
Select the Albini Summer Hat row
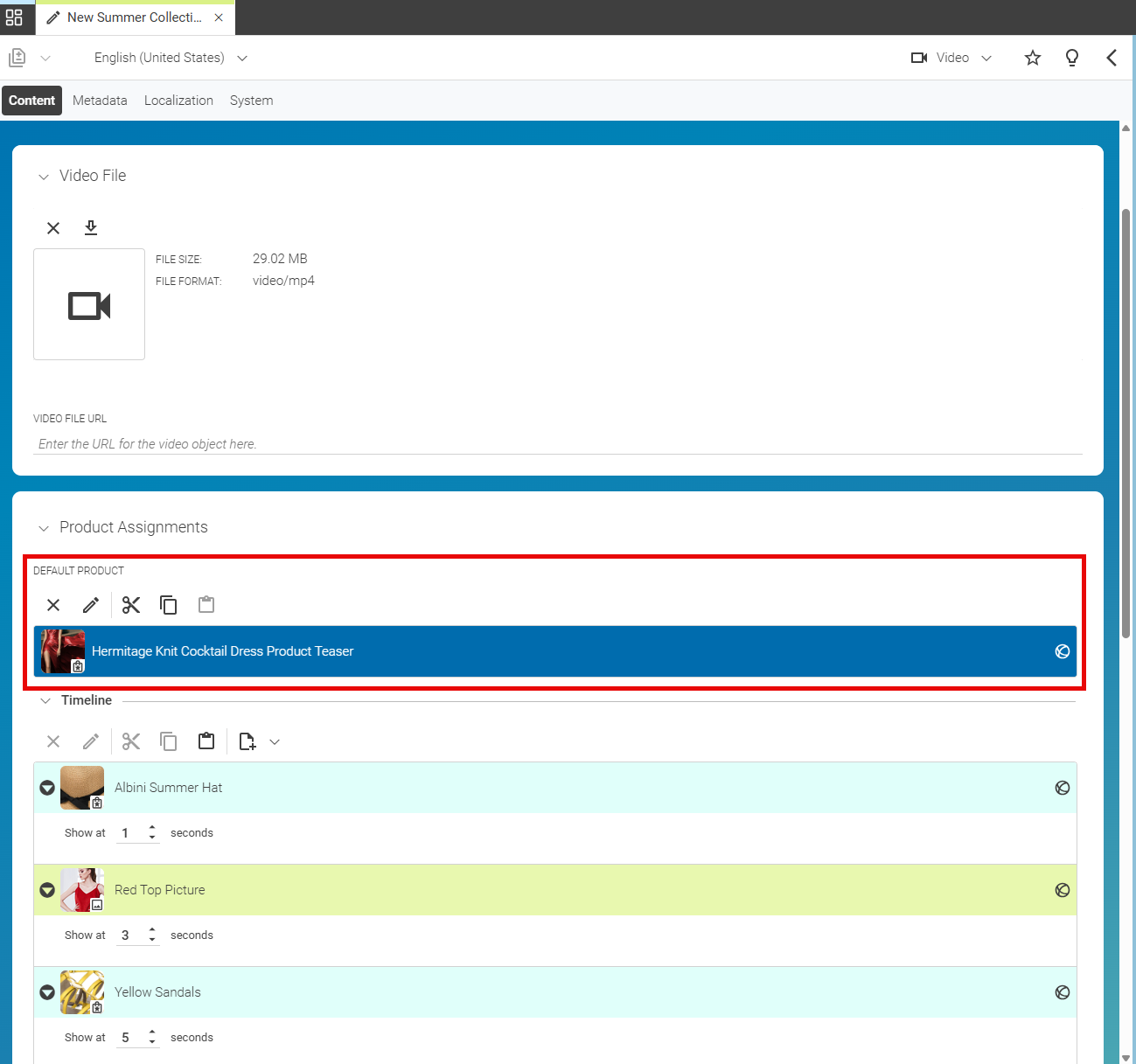[x=555, y=788]
